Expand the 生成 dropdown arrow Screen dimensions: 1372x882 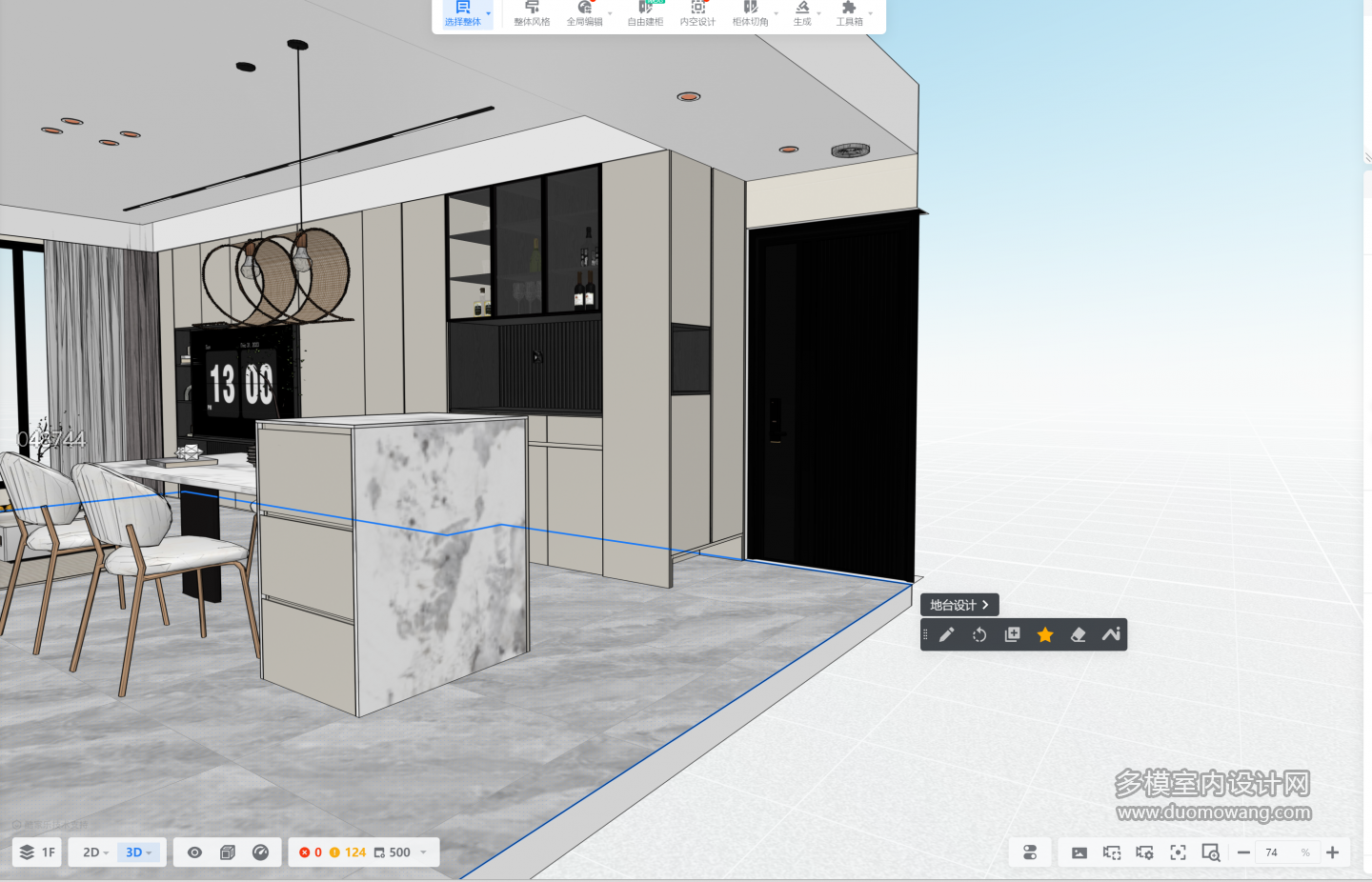(818, 14)
